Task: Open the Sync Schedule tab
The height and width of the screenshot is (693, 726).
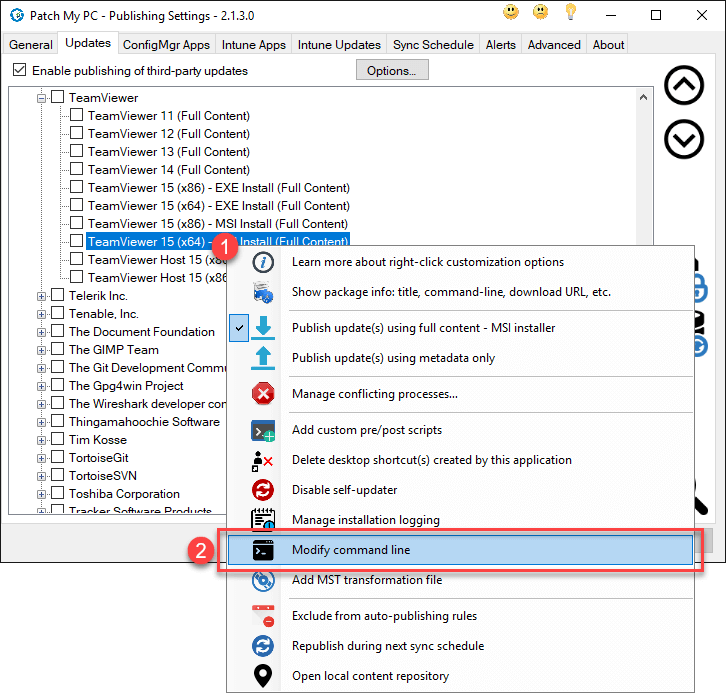Action: click(x=433, y=45)
